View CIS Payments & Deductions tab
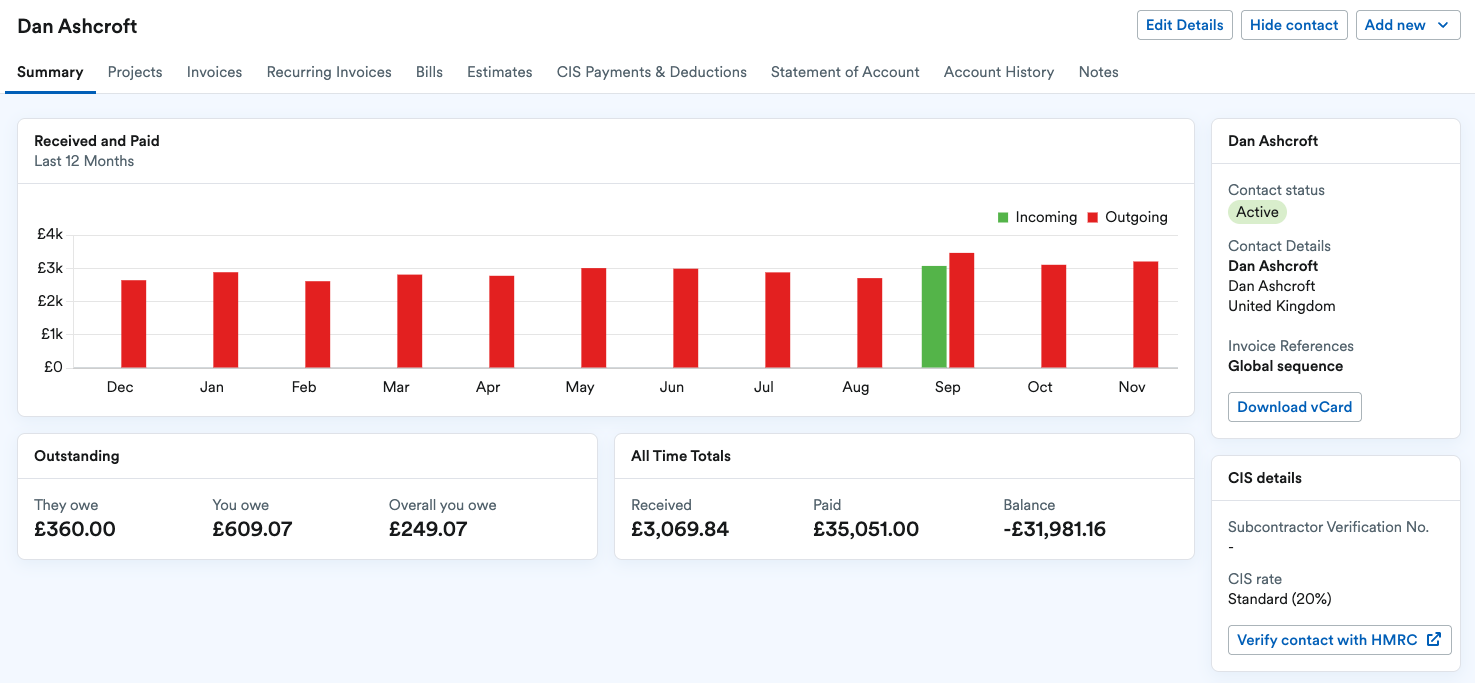 (x=652, y=72)
